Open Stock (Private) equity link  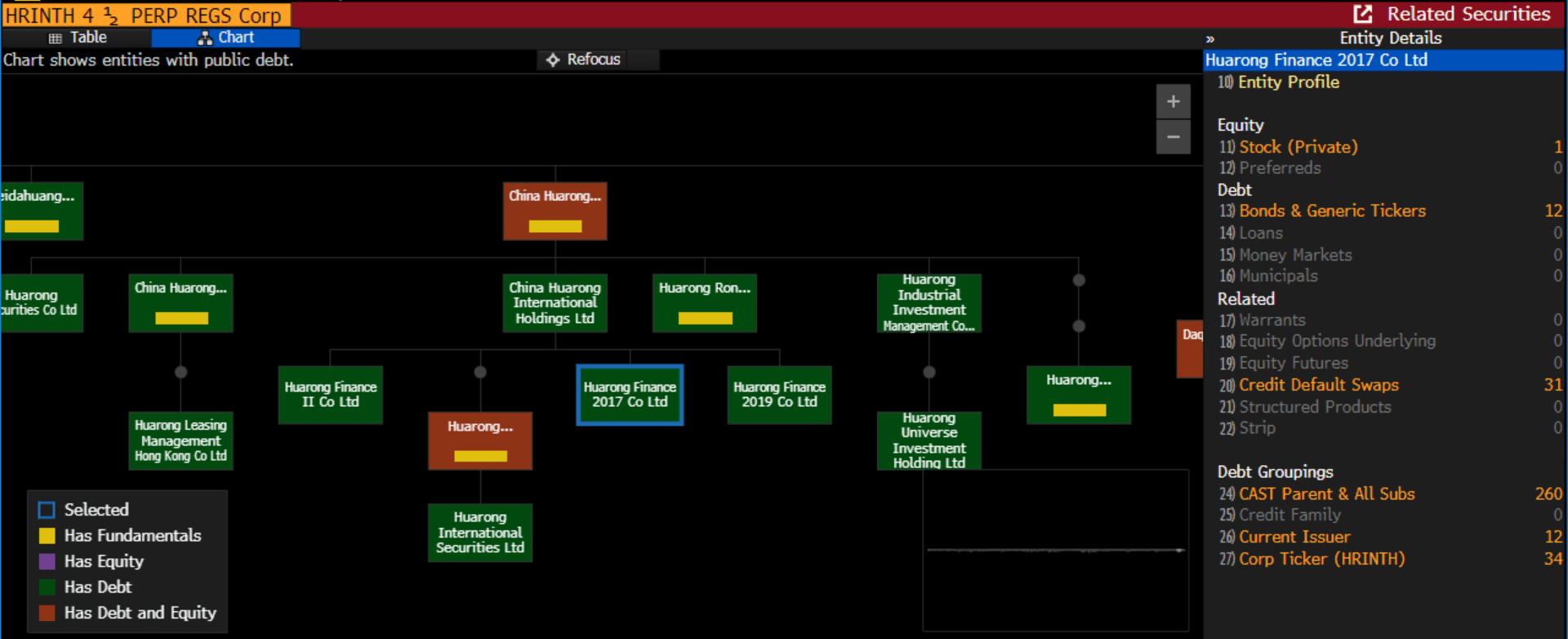tap(1298, 147)
